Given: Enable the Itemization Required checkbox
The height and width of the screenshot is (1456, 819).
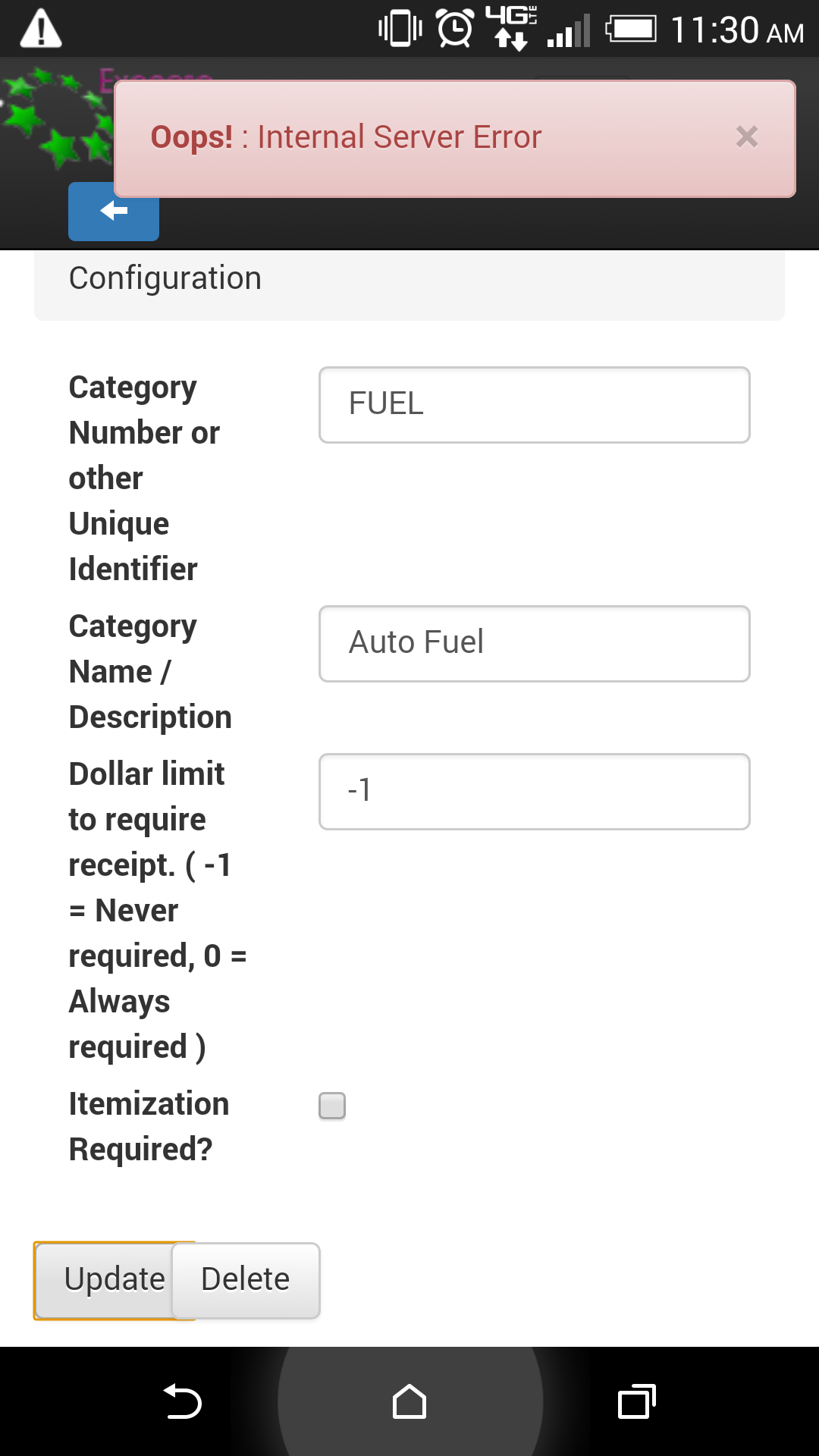Looking at the screenshot, I should 332,1106.
